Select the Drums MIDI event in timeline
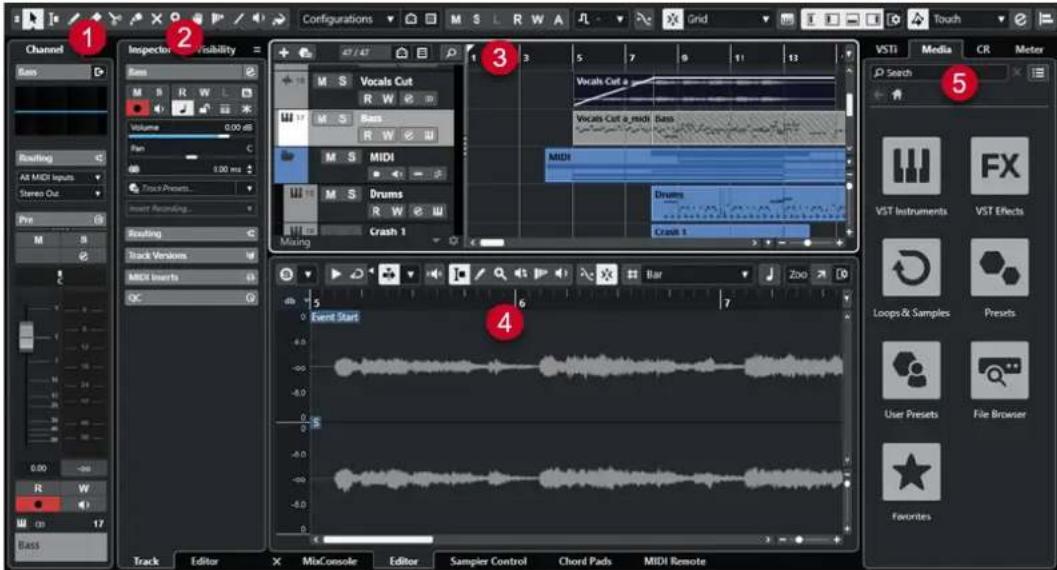The width and height of the screenshot is (1057, 570). 748,204
